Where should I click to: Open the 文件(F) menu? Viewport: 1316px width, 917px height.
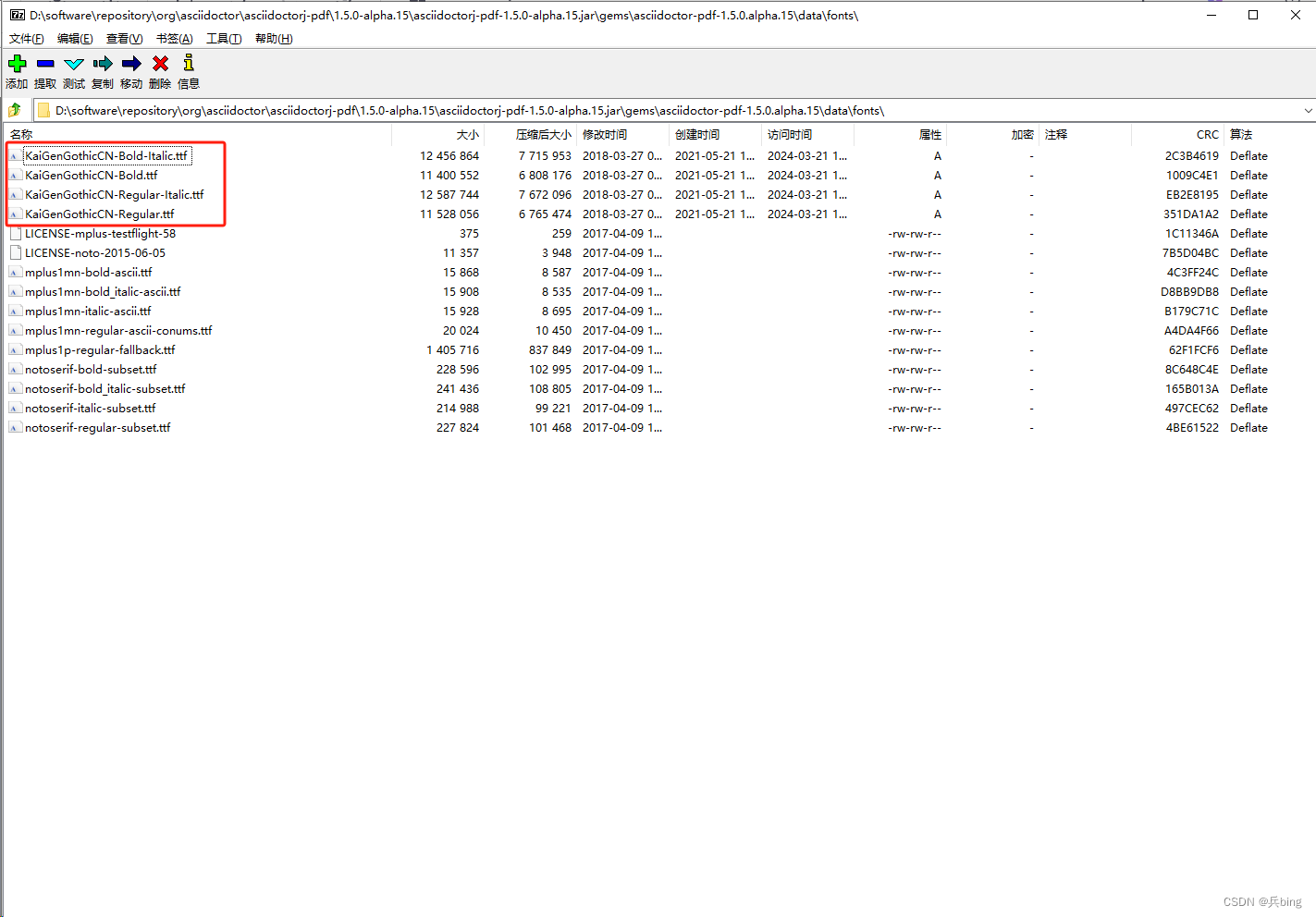[26, 39]
